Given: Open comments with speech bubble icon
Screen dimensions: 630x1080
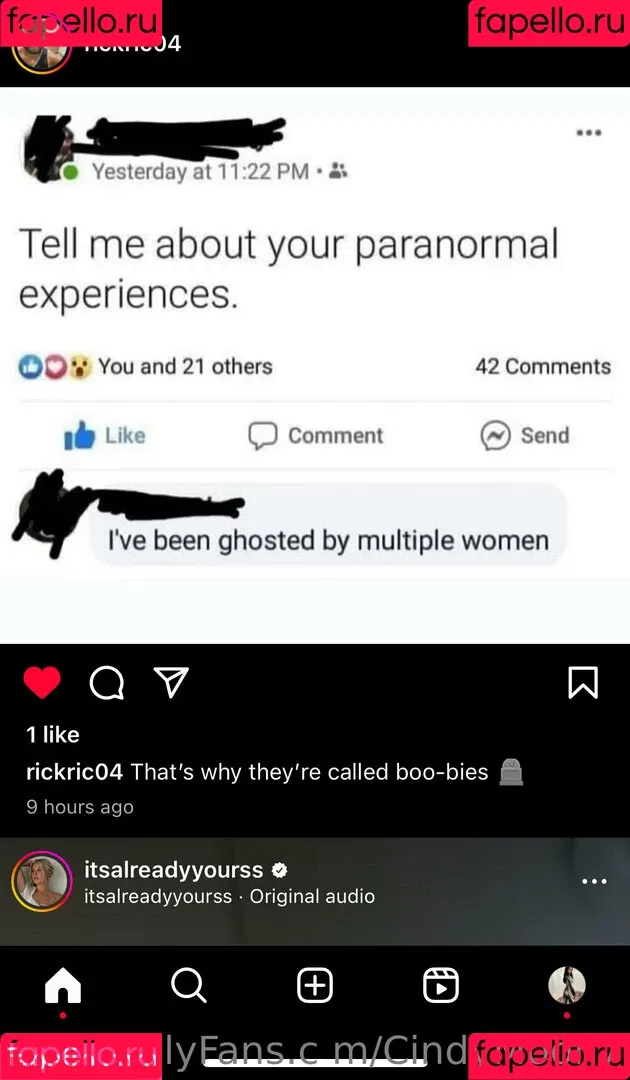Looking at the screenshot, I should coord(107,683).
